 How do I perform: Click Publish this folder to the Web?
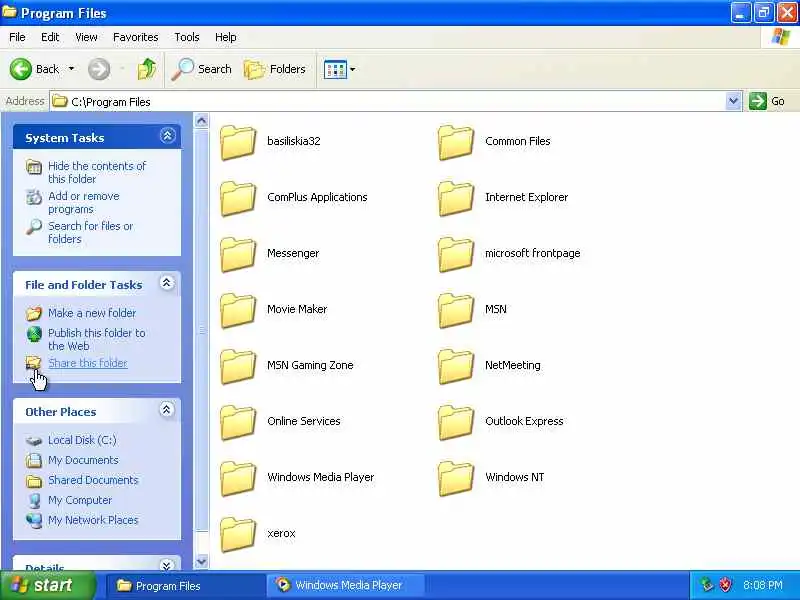point(96,339)
